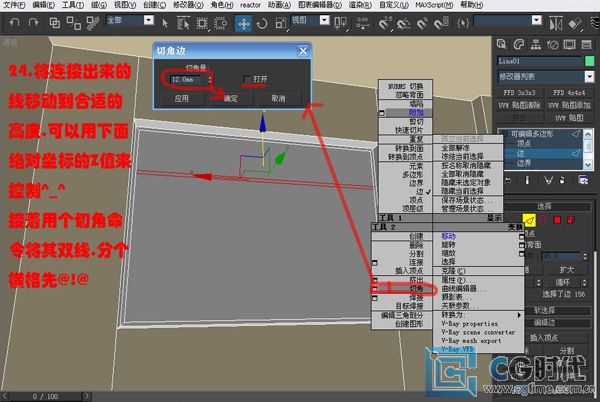600x402 pixels.
Task: Collapse the 可编辑多边形 stack entry
Action: 504,134
